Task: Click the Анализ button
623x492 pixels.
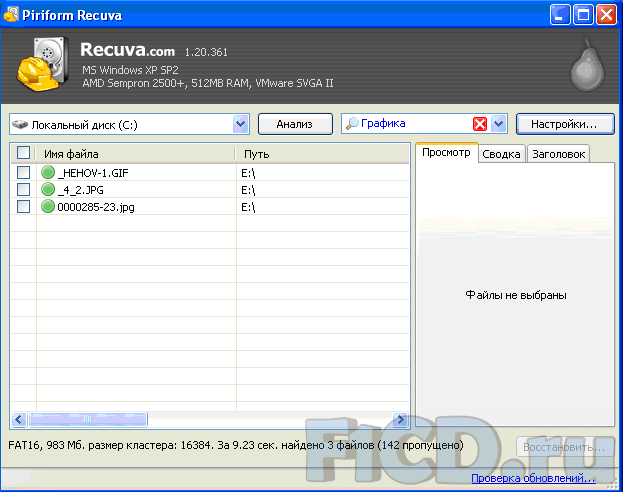Action: [295, 124]
